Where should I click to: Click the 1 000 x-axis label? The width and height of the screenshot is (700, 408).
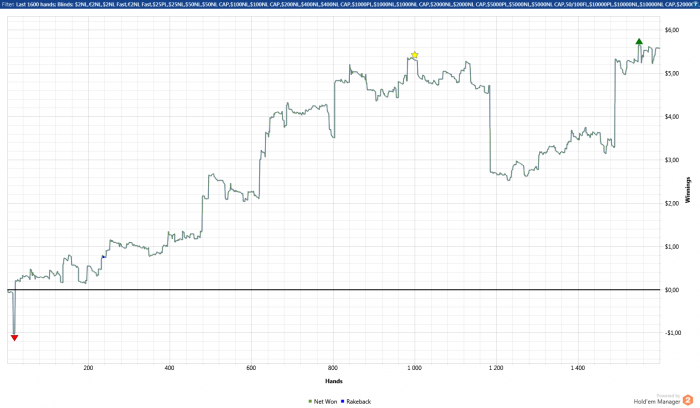point(414,368)
